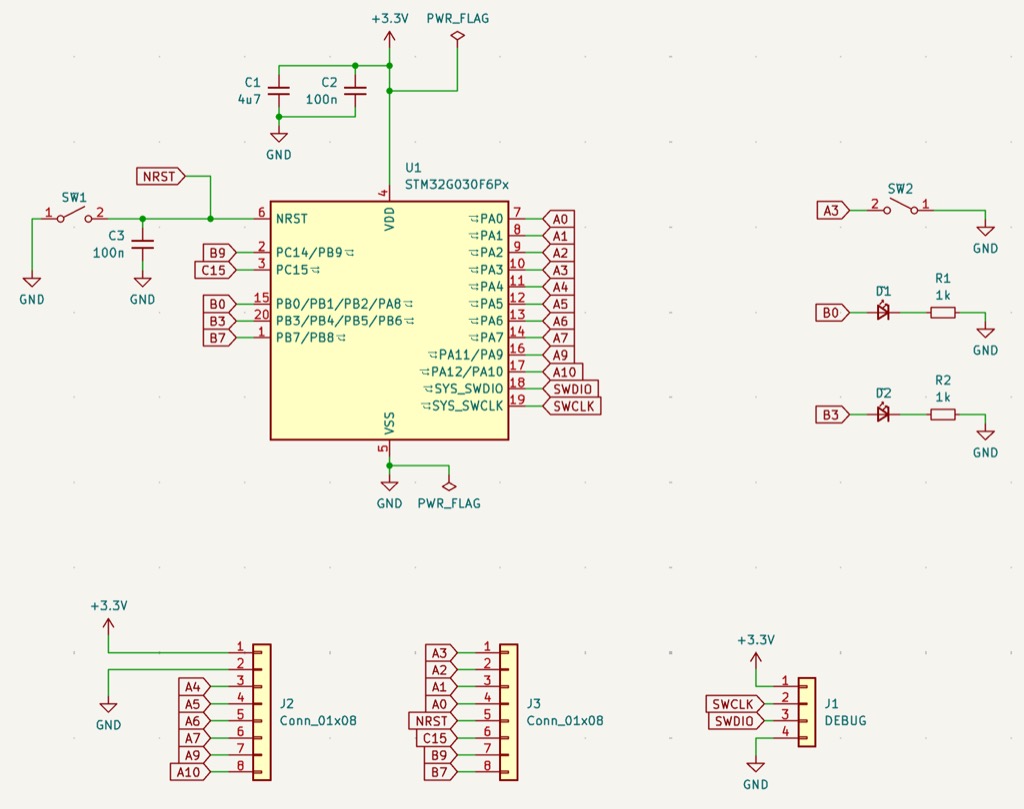Click the B7 label wired to pin 1

pos(217,337)
